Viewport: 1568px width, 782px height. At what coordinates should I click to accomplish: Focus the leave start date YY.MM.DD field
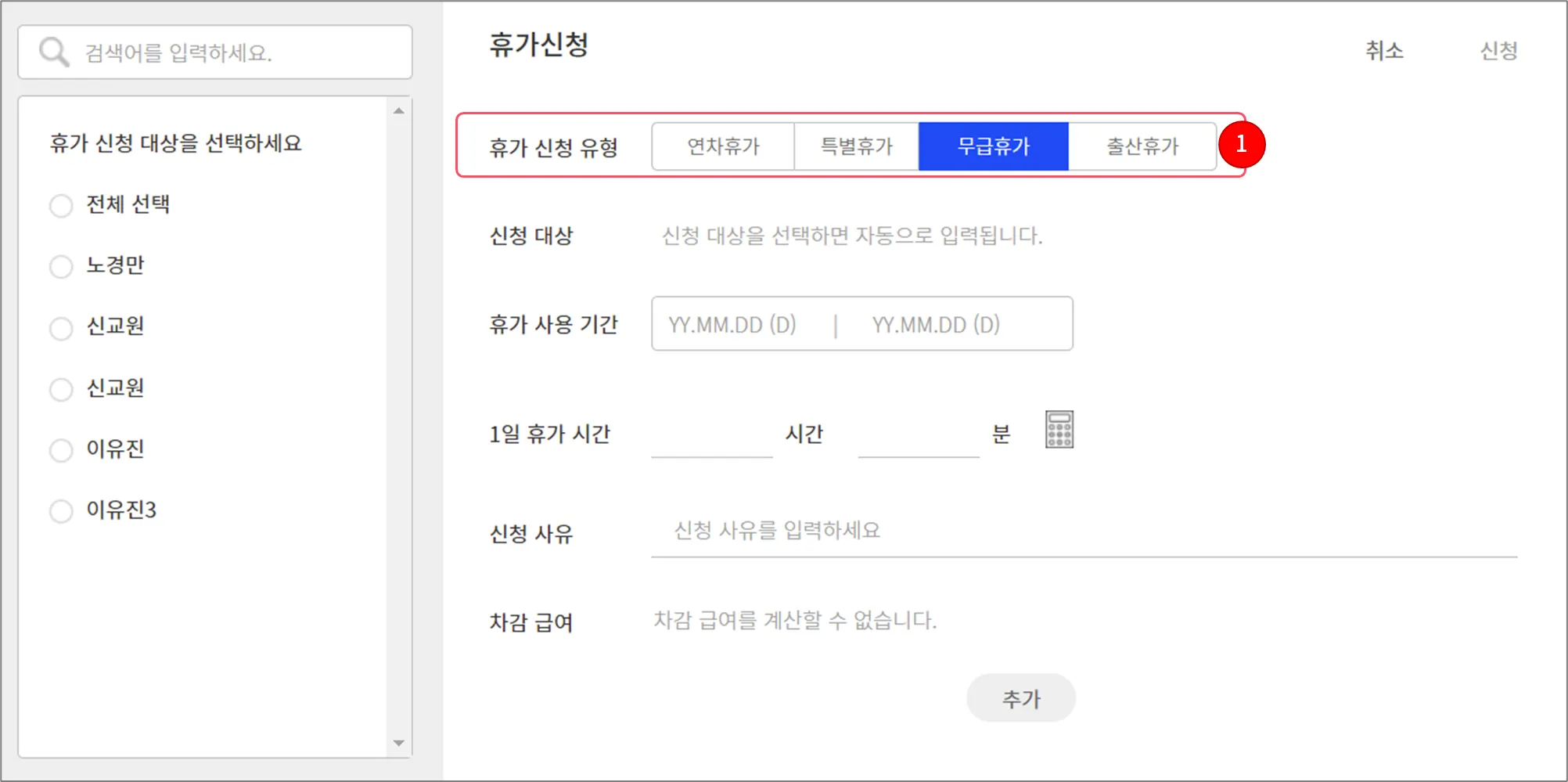pyautogui.click(x=732, y=324)
